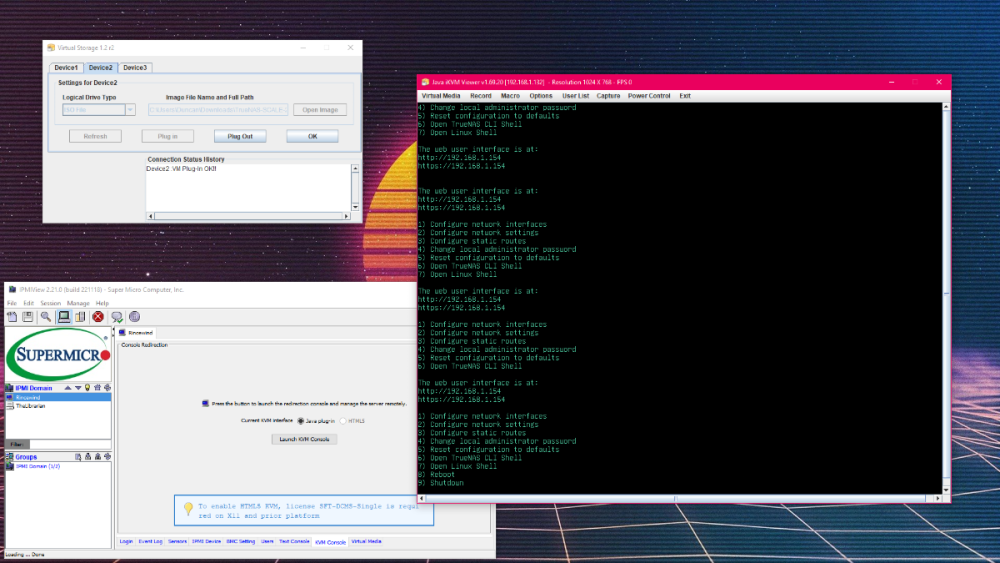This screenshot has height=563, width=1000.
Task: Click the round globe icon in IPMIView toolbar
Action: coord(134,317)
